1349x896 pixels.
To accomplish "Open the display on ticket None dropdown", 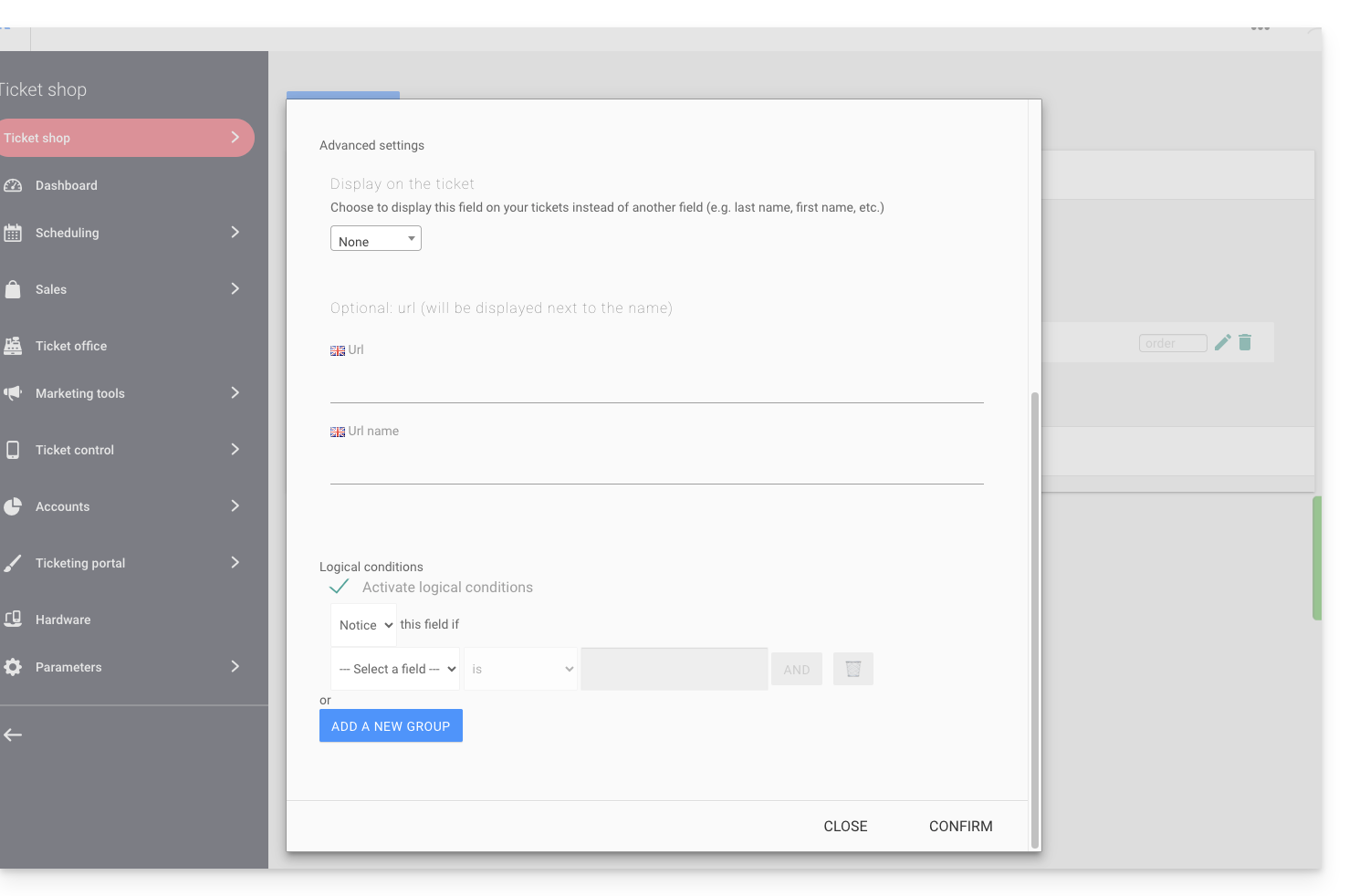I will coord(375,239).
